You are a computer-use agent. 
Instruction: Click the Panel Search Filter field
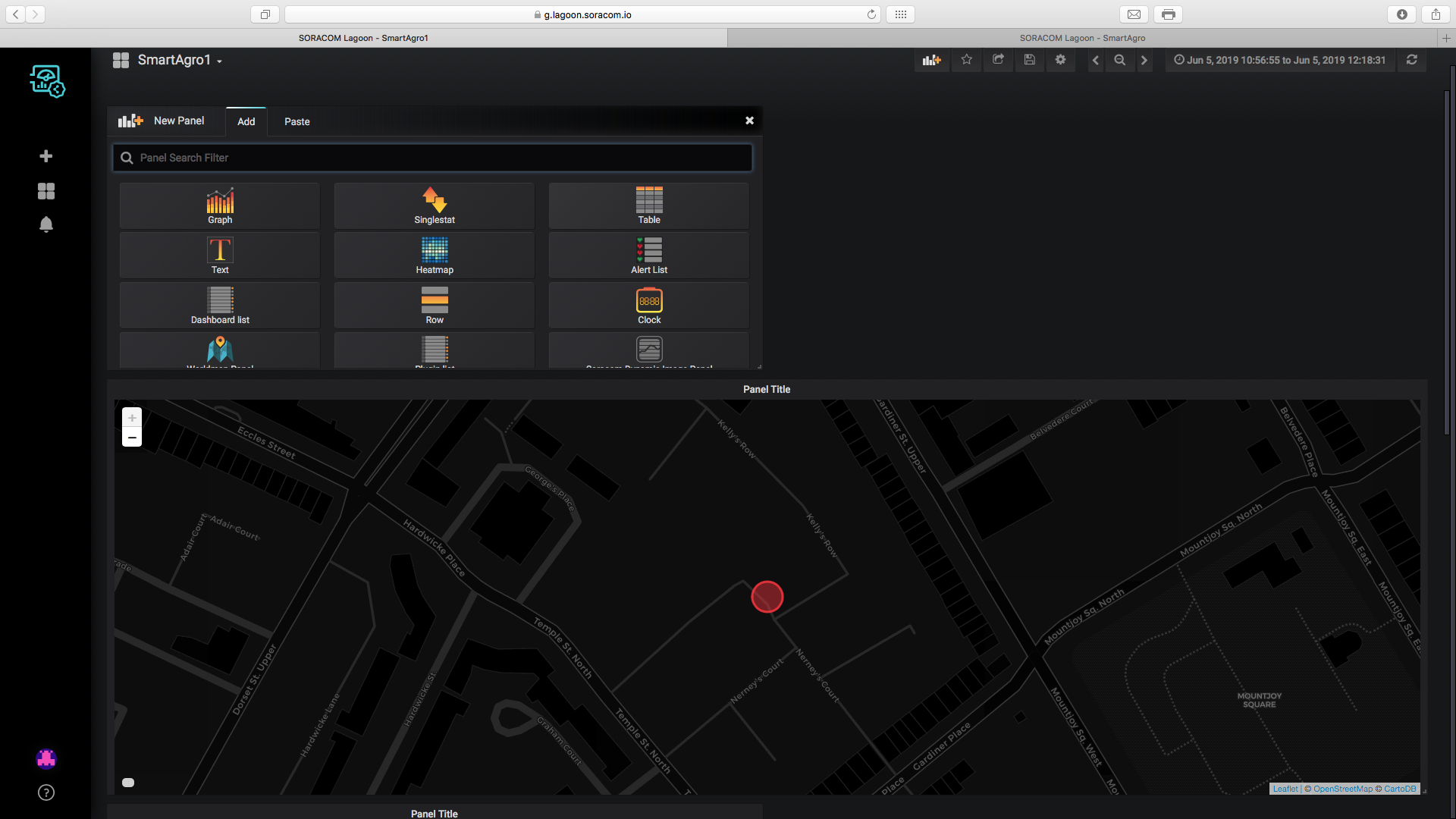pyautogui.click(x=432, y=158)
